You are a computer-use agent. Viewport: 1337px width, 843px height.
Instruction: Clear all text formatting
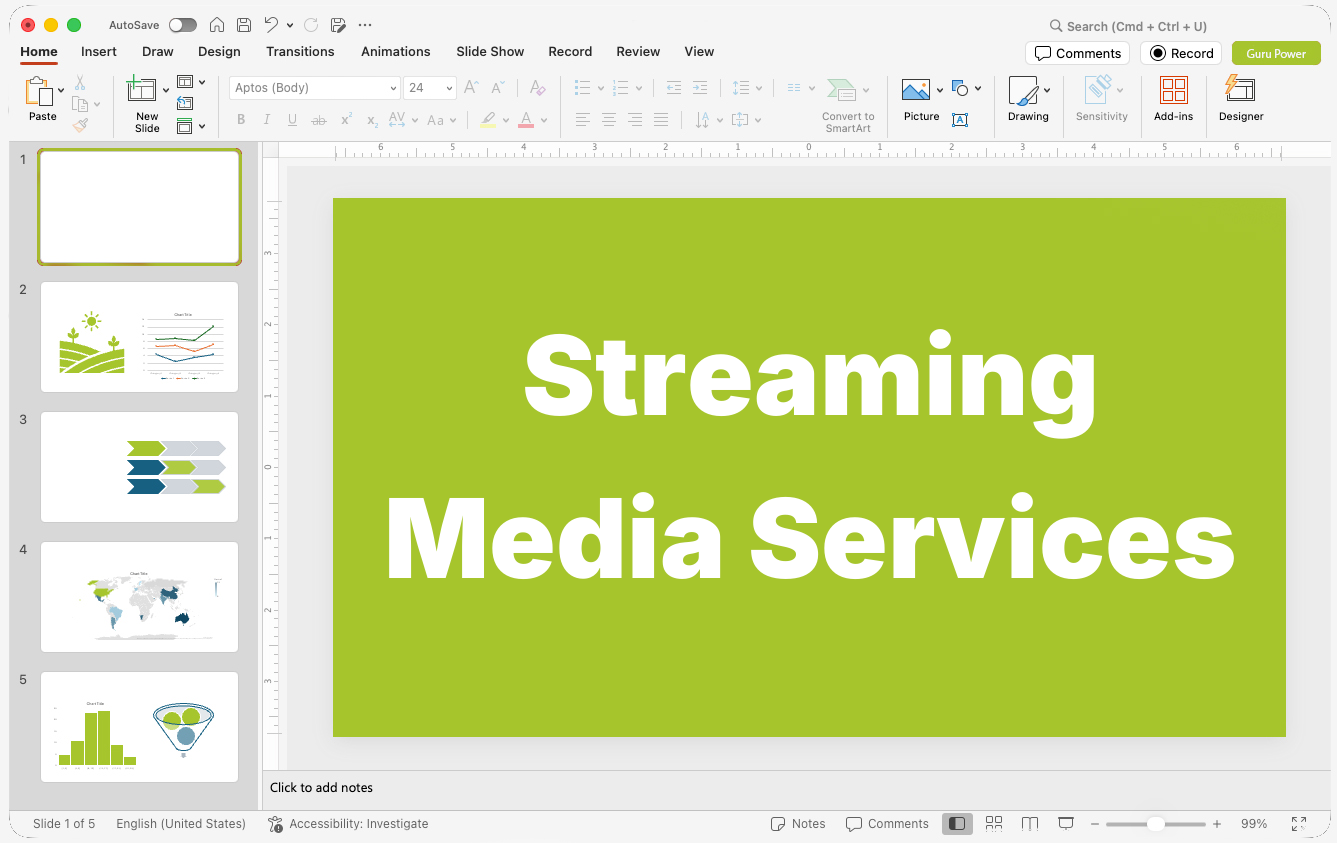click(x=537, y=88)
